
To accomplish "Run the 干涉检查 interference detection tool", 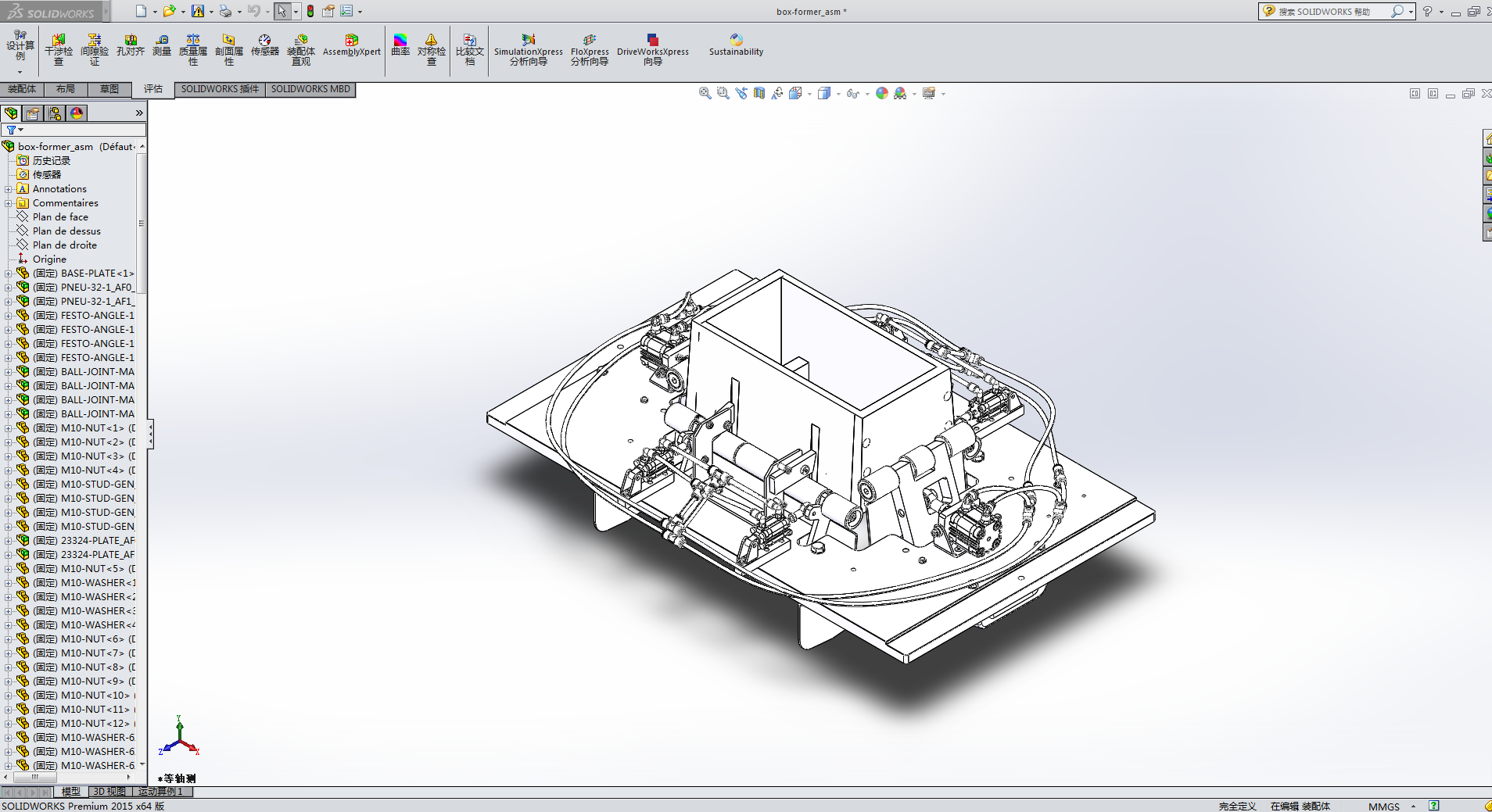I will 59,48.
